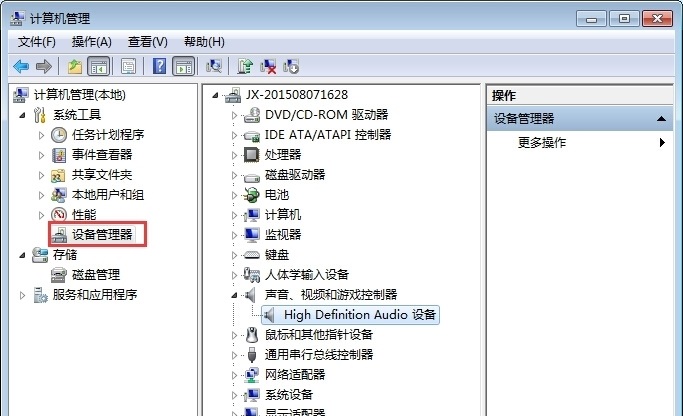
Task: Open the 文件(F) menu
Action: click(x=37, y=42)
